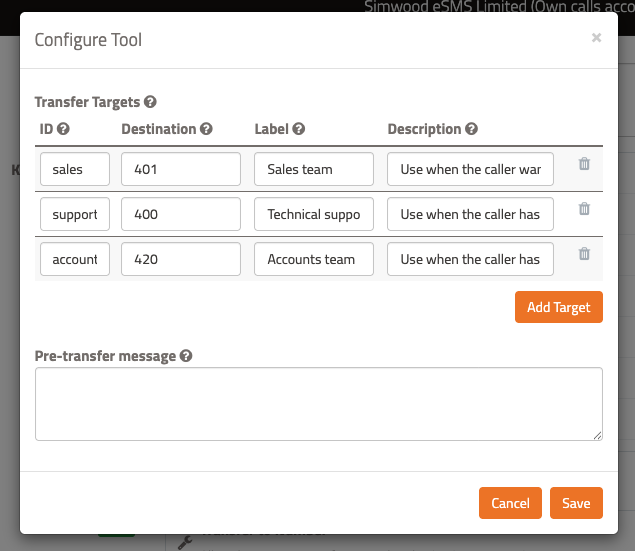Screen dimensions: 635x551
Task: Click destination field containing 401
Action: pos(181,169)
